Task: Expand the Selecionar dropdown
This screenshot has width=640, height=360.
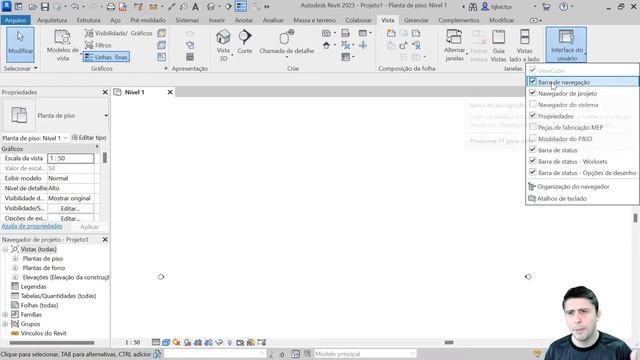Action: tap(20, 69)
